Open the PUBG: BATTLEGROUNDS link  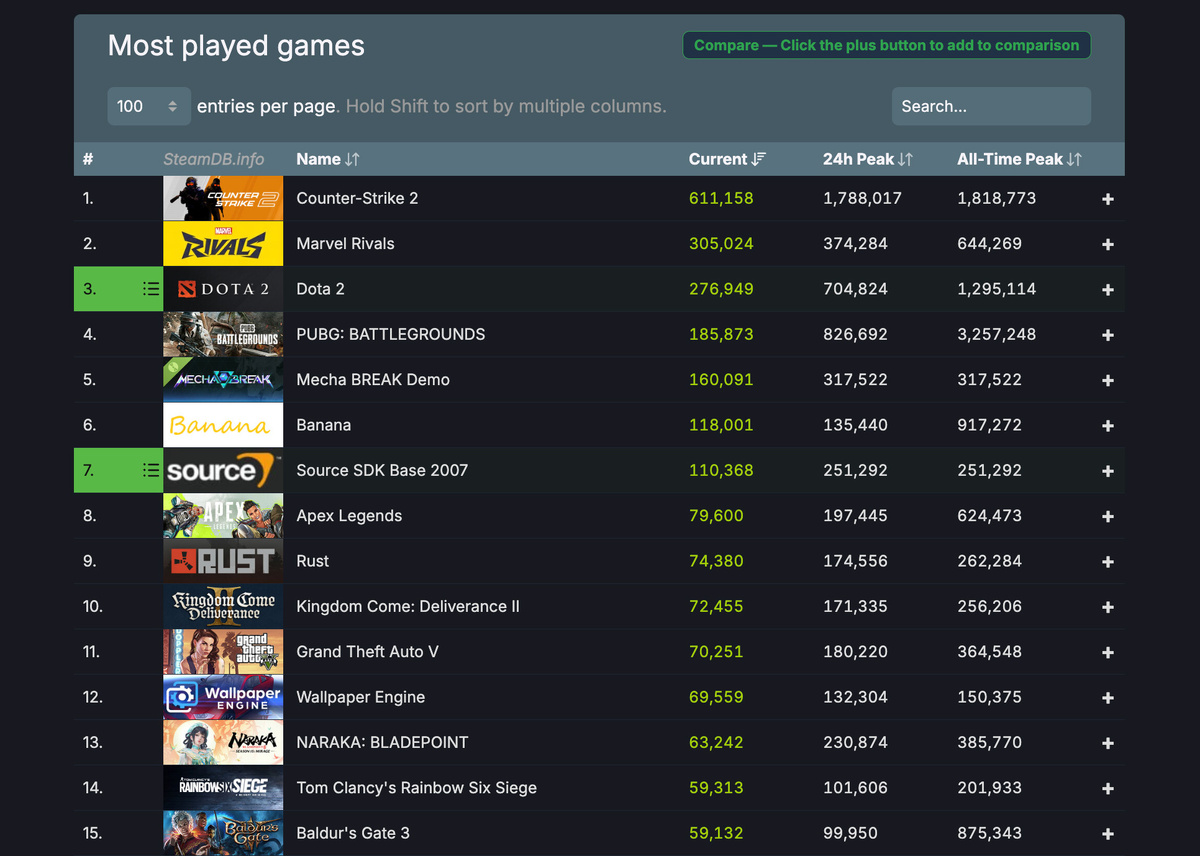tap(391, 334)
